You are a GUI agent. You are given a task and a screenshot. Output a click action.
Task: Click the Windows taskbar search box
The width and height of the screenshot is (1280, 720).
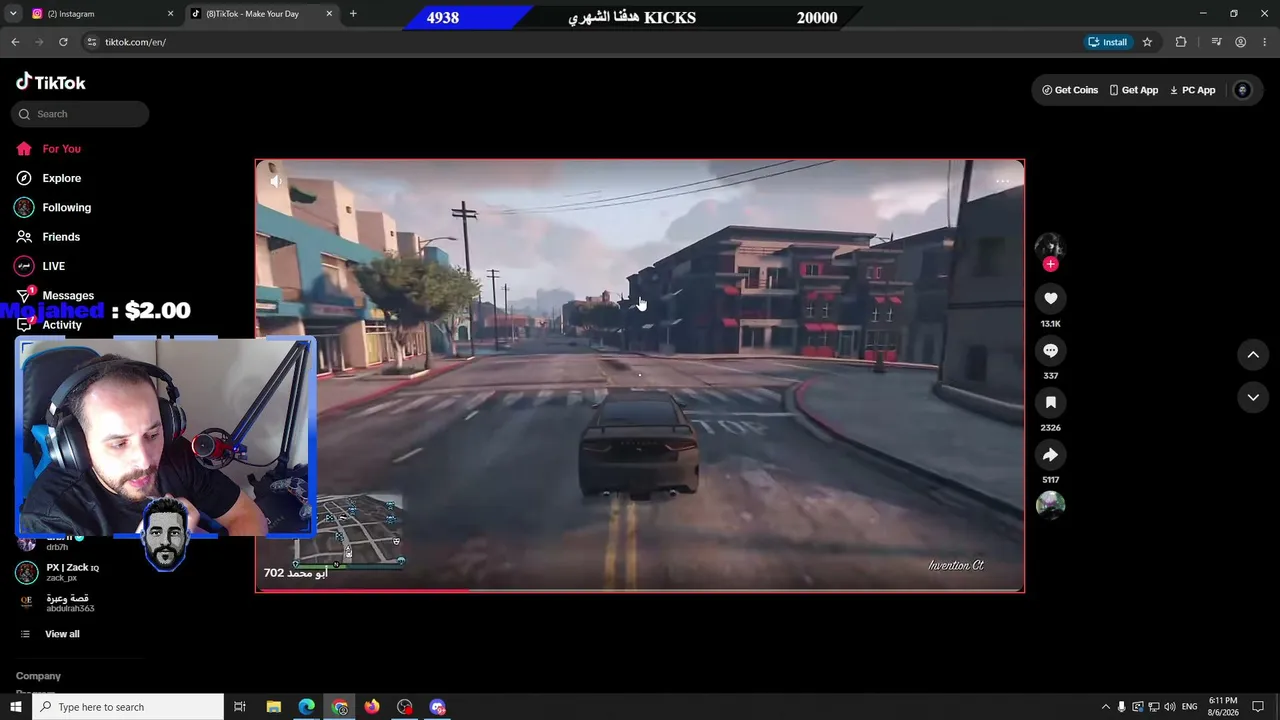[x=128, y=707]
